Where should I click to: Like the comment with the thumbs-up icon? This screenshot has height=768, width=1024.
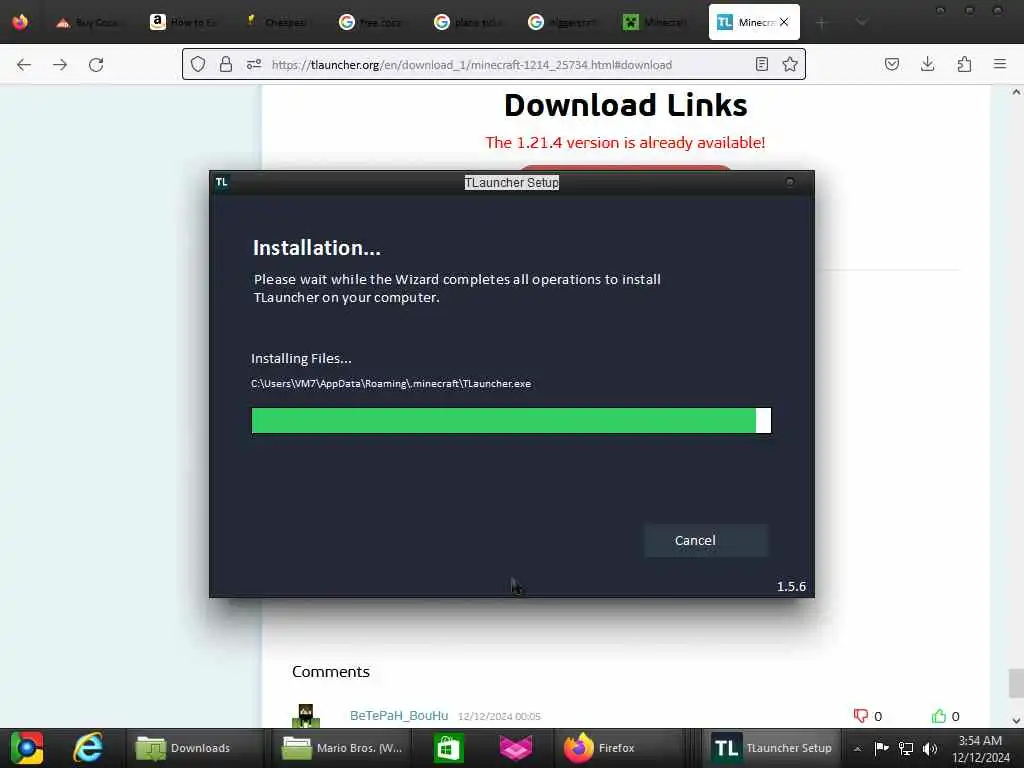click(938, 716)
